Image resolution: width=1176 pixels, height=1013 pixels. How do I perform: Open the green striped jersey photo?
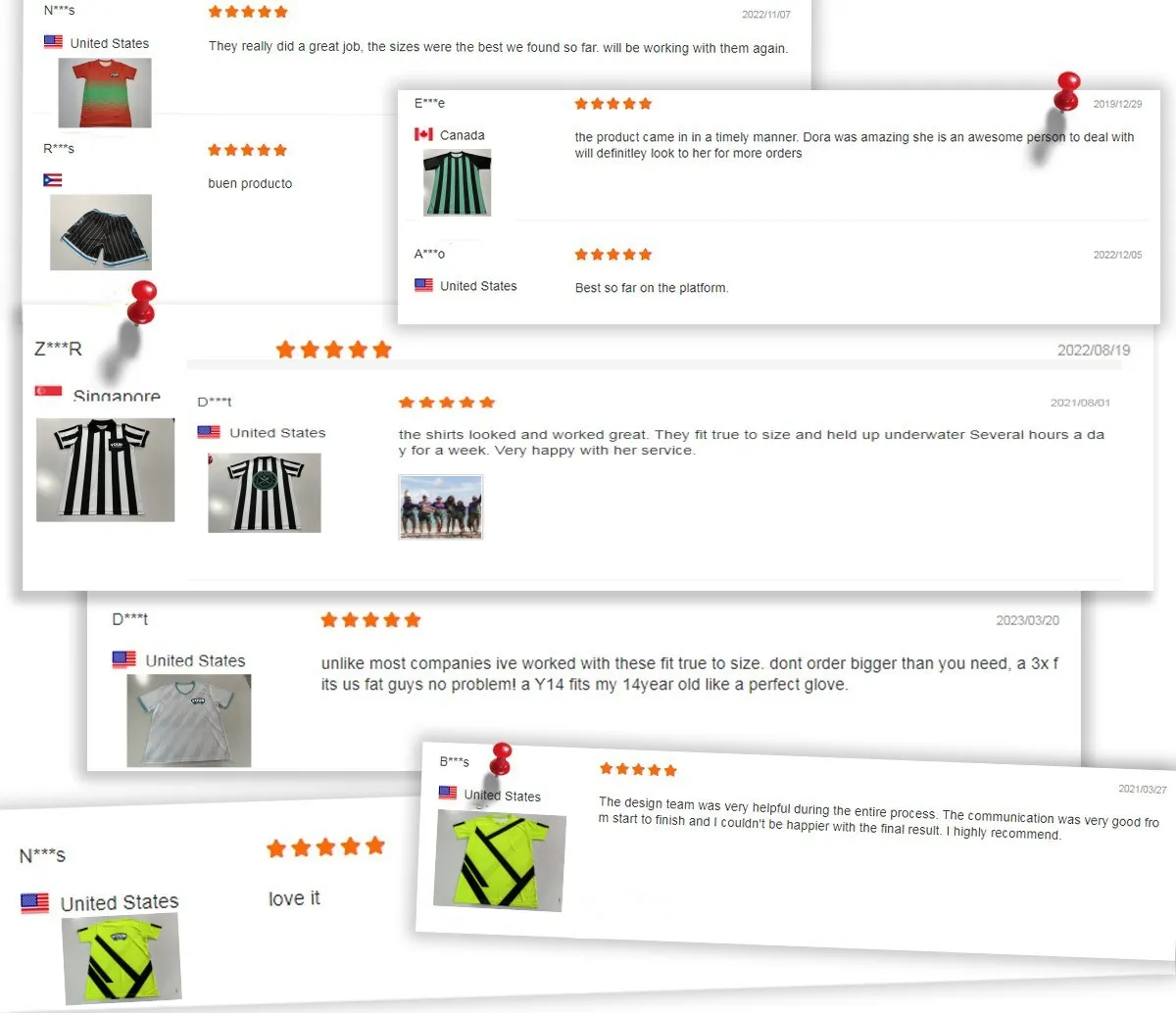point(457,183)
